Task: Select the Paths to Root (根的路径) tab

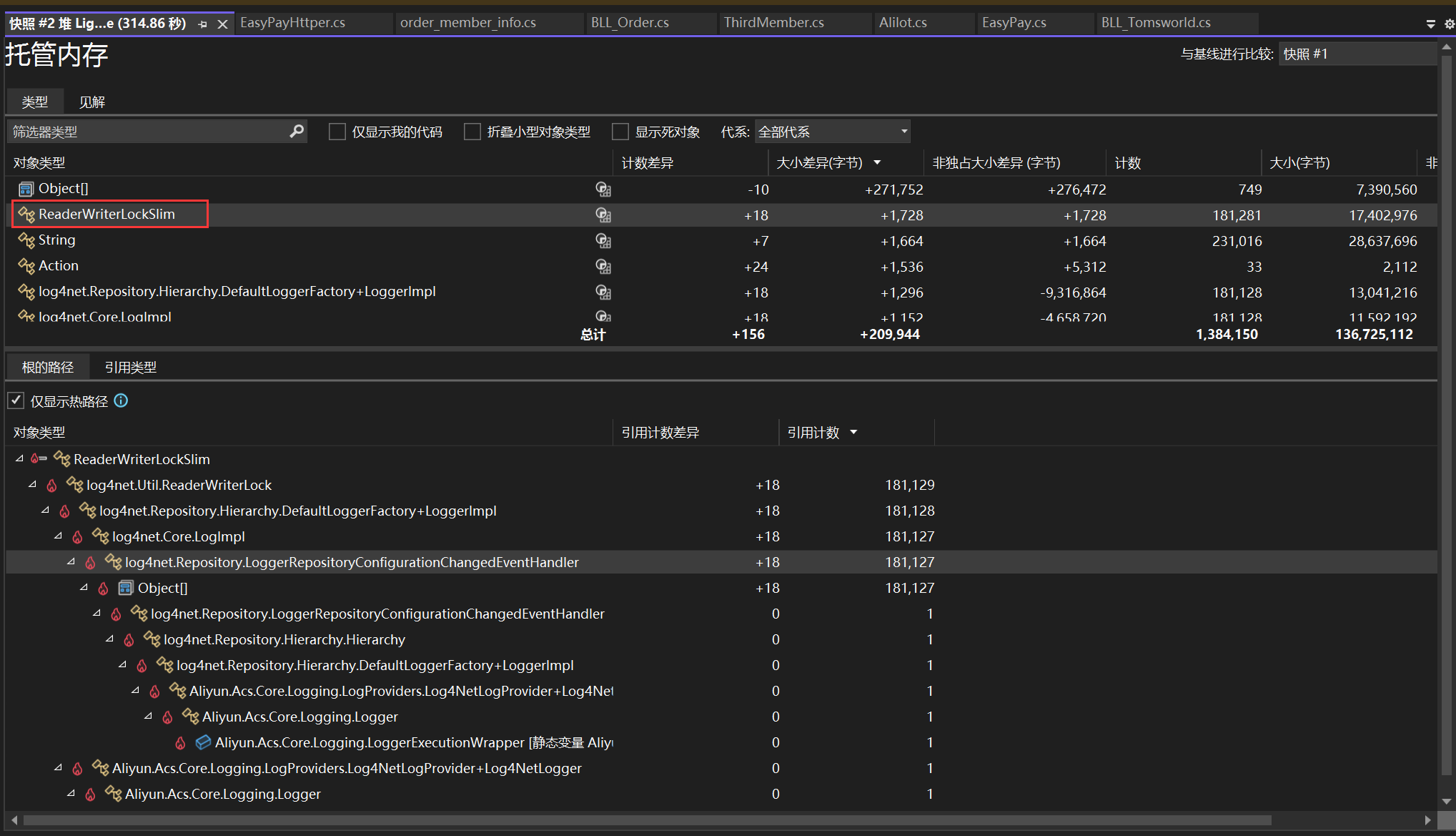Action: tap(48, 368)
